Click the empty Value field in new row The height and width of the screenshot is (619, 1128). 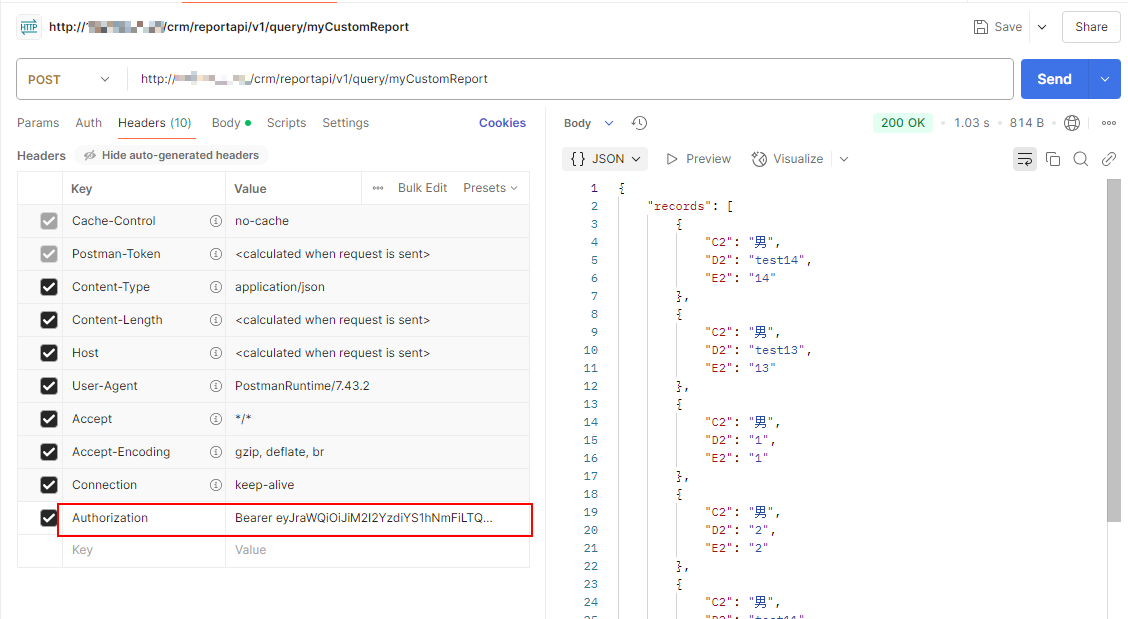(378, 551)
